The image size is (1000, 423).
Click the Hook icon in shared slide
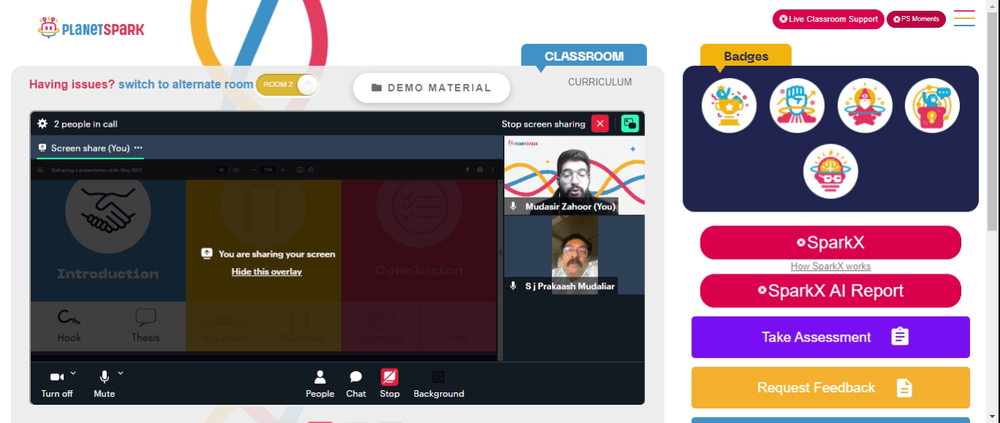[x=69, y=316]
